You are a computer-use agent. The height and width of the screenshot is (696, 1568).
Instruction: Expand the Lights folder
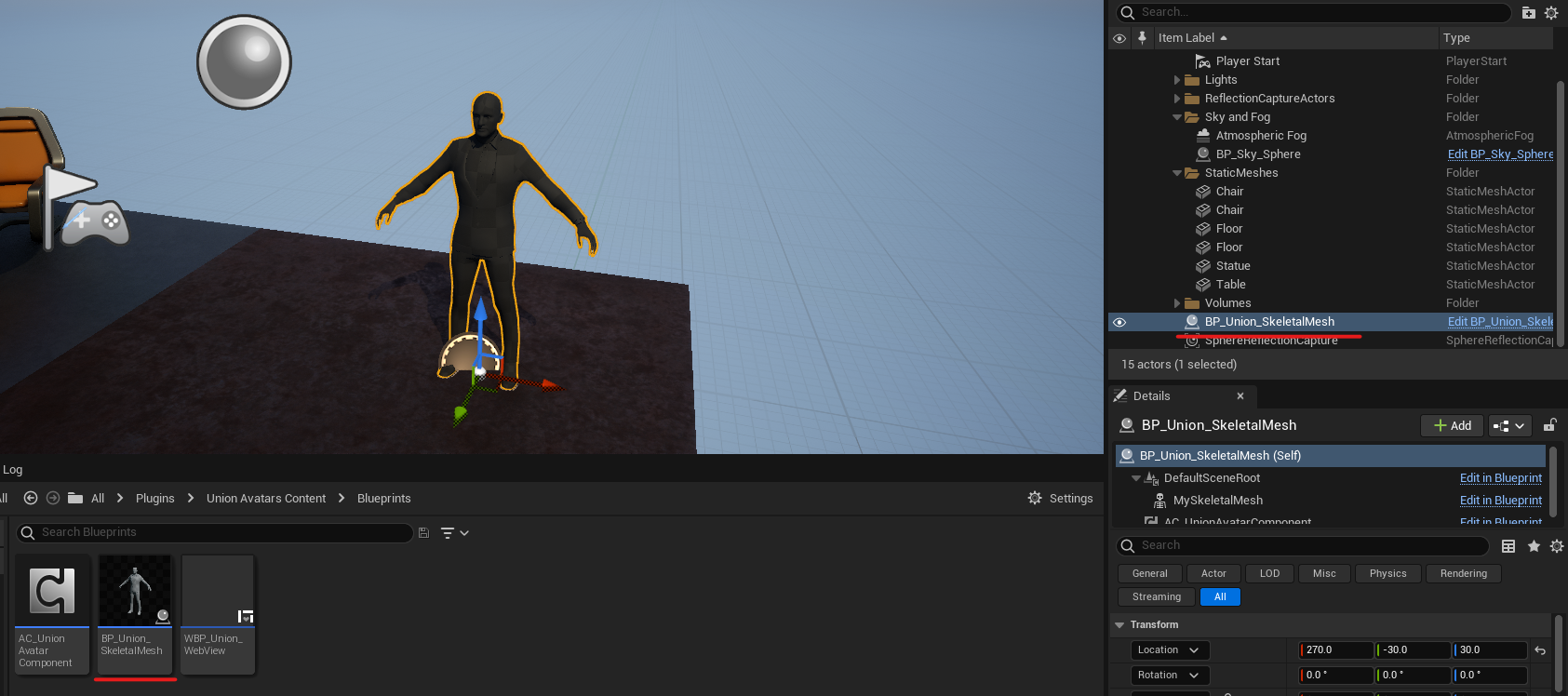coord(1177,80)
